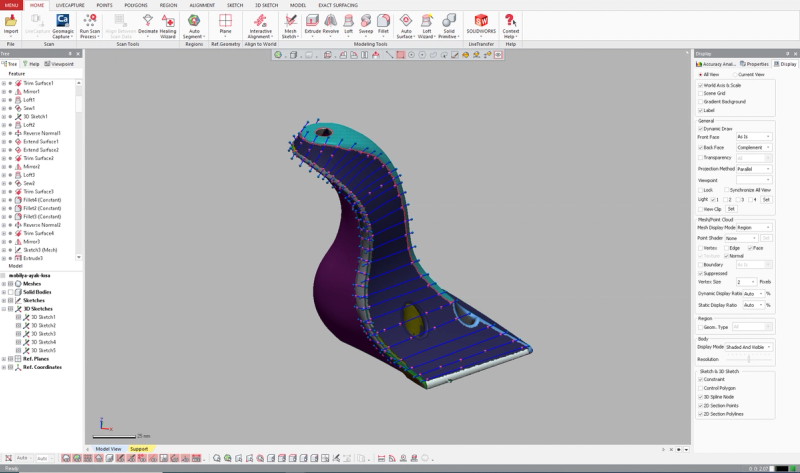The width and height of the screenshot is (800, 473).
Task: Start the Auto Surface tool
Action: pos(406,26)
